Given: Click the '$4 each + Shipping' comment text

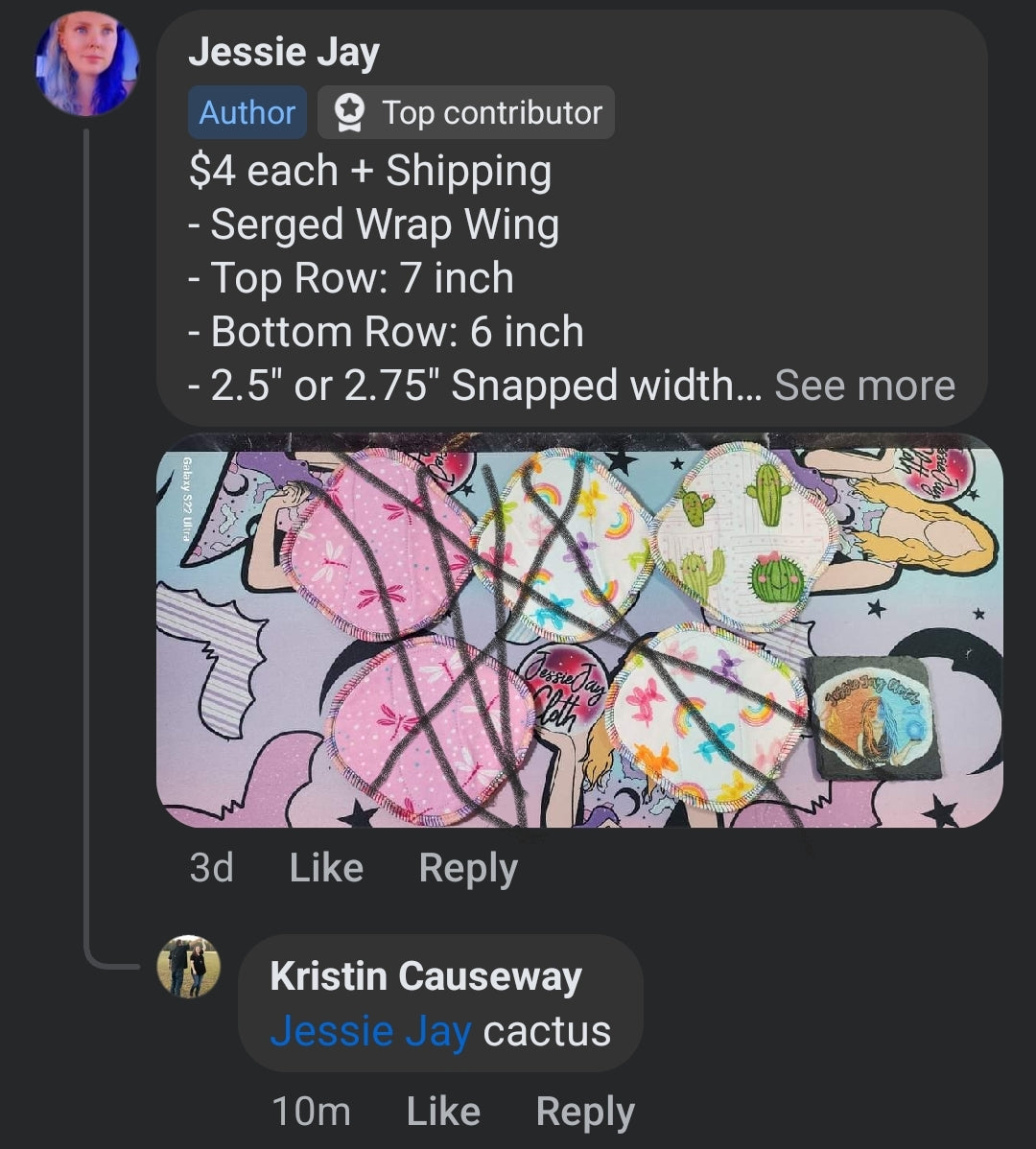Looking at the screenshot, I should tap(370, 172).
